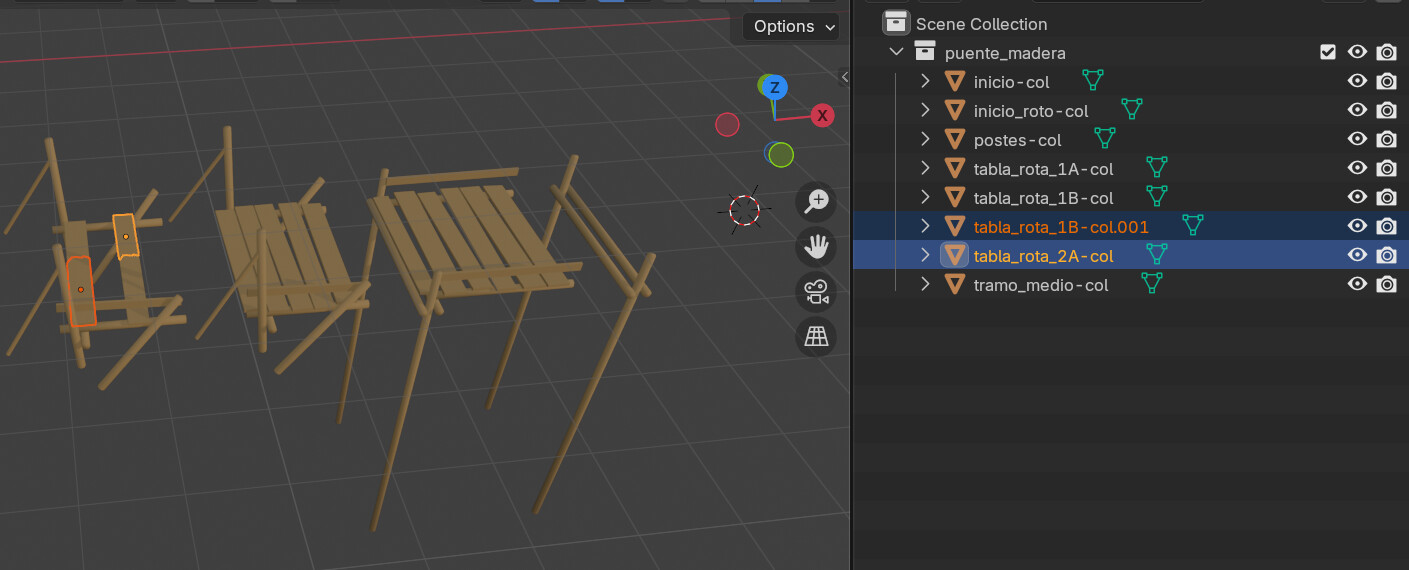Expand the tramo_medio-col tree row
Image resolution: width=1409 pixels, height=570 pixels.
coord(925,284)
